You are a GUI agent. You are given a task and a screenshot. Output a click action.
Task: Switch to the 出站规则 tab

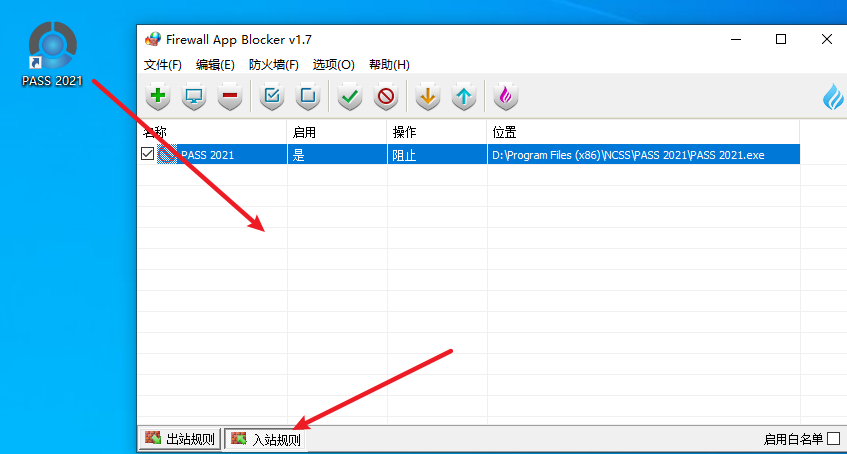(179, 439)
